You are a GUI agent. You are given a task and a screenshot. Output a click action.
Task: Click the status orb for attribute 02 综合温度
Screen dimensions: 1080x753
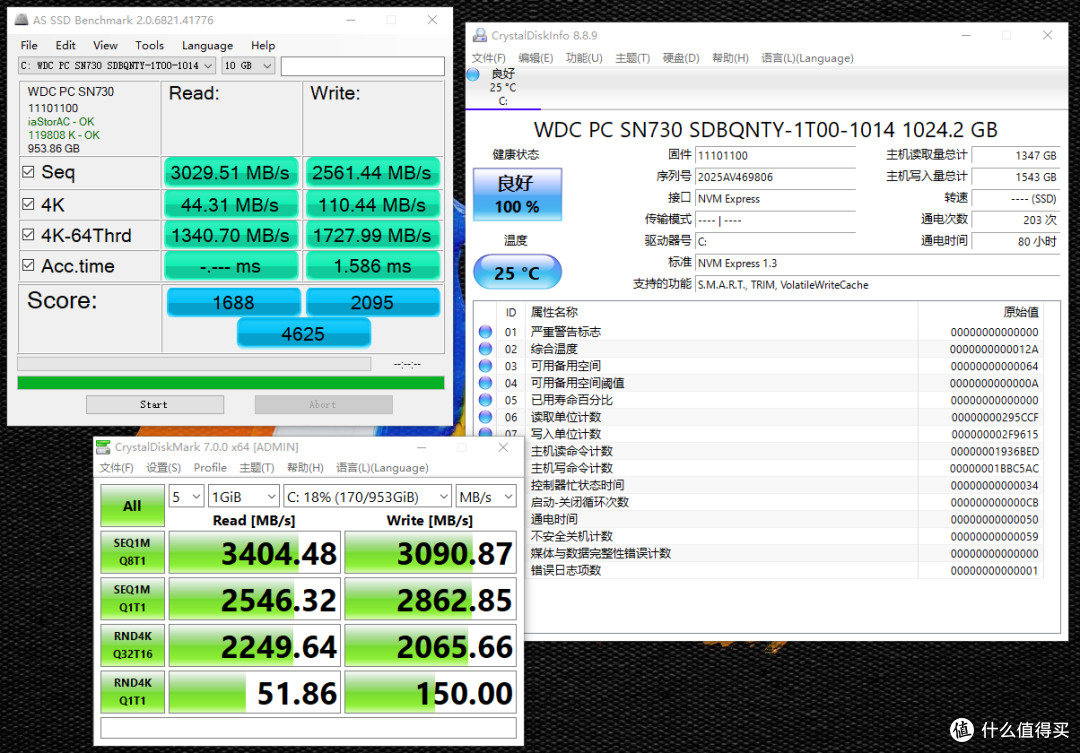[x=486, y=349]
